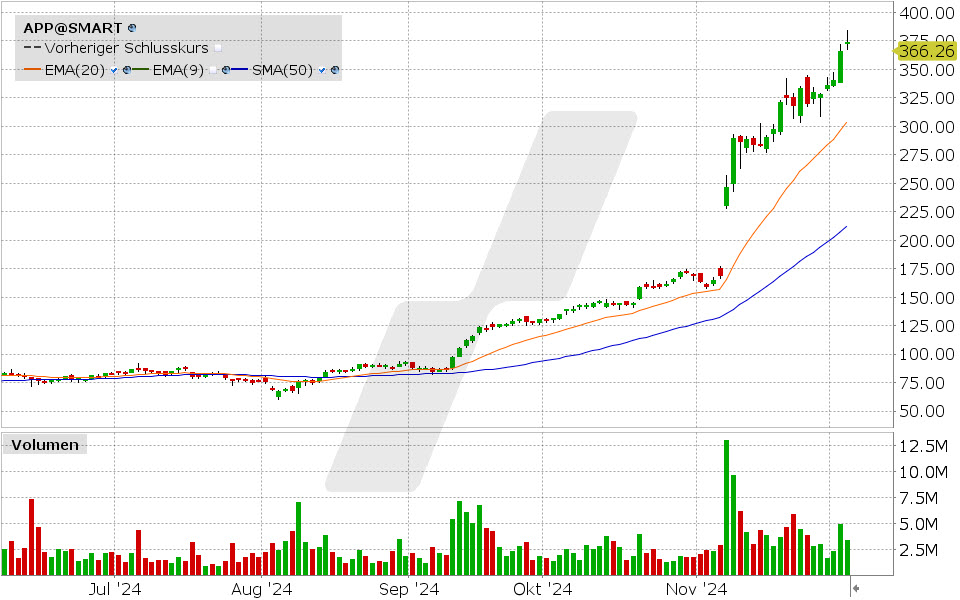The image size is (960, 600).
Task: Click the 7.5M volume axis label
Action: click(x=918, y=498)
